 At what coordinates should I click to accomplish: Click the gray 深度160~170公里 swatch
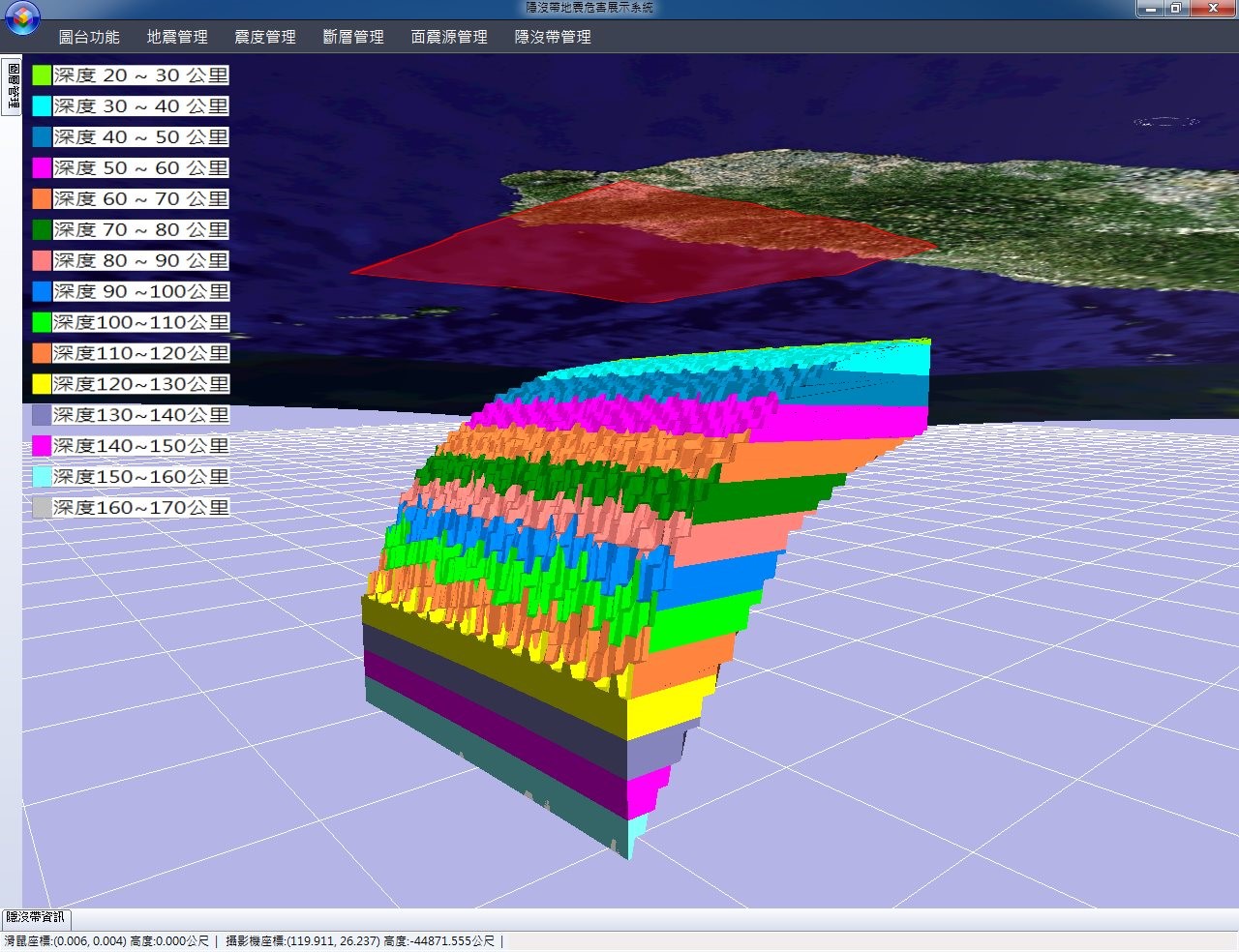pos(42,508)
